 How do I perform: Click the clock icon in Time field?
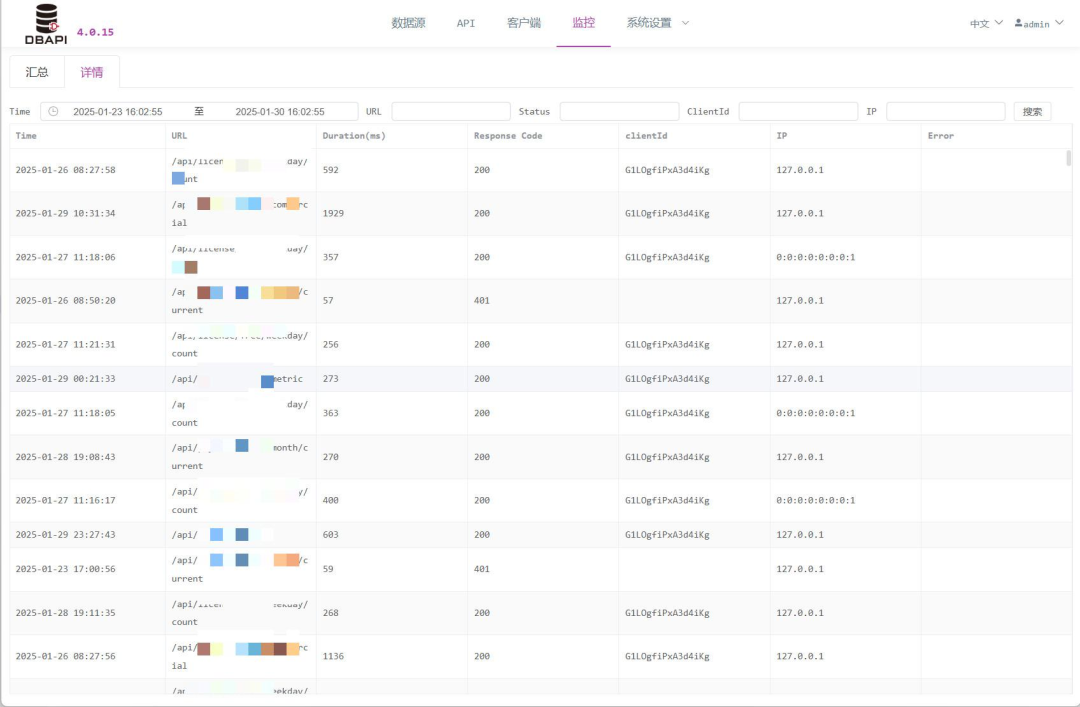53,112
